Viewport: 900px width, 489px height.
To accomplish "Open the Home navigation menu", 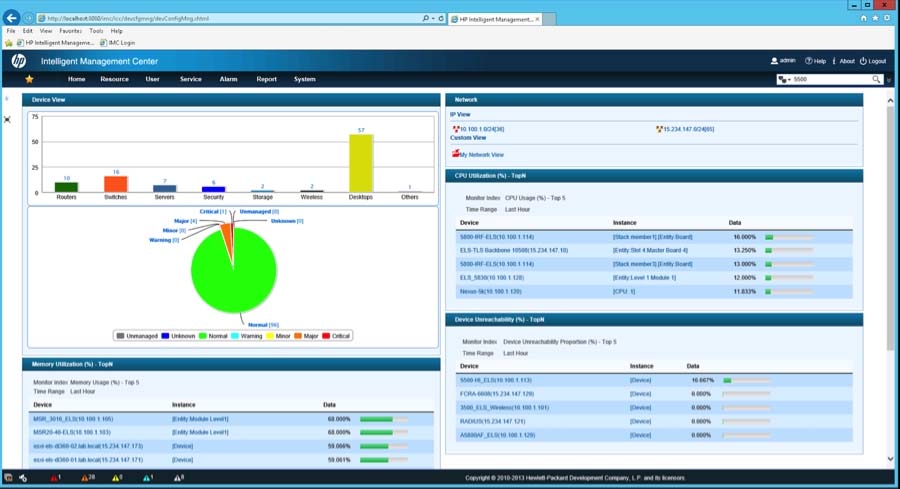I will [76, 79].
